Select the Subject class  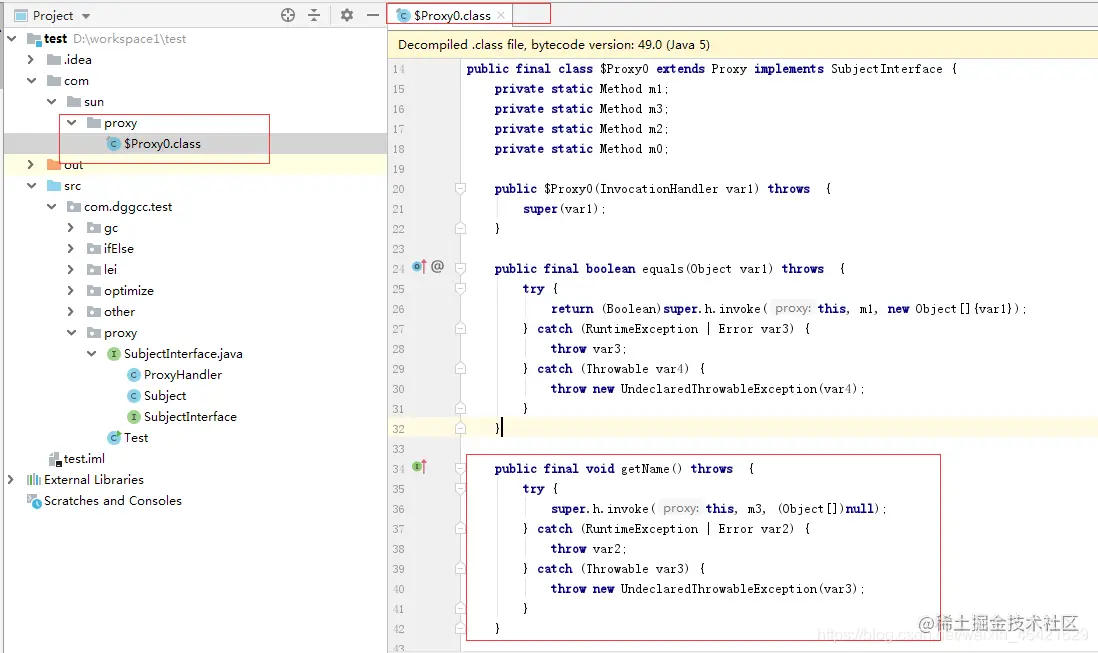click(165, 395)
